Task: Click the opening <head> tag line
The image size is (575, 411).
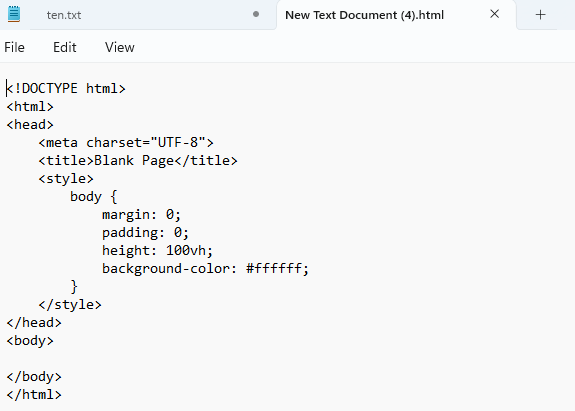Action: pyautogui.click(x=30, y=125)
